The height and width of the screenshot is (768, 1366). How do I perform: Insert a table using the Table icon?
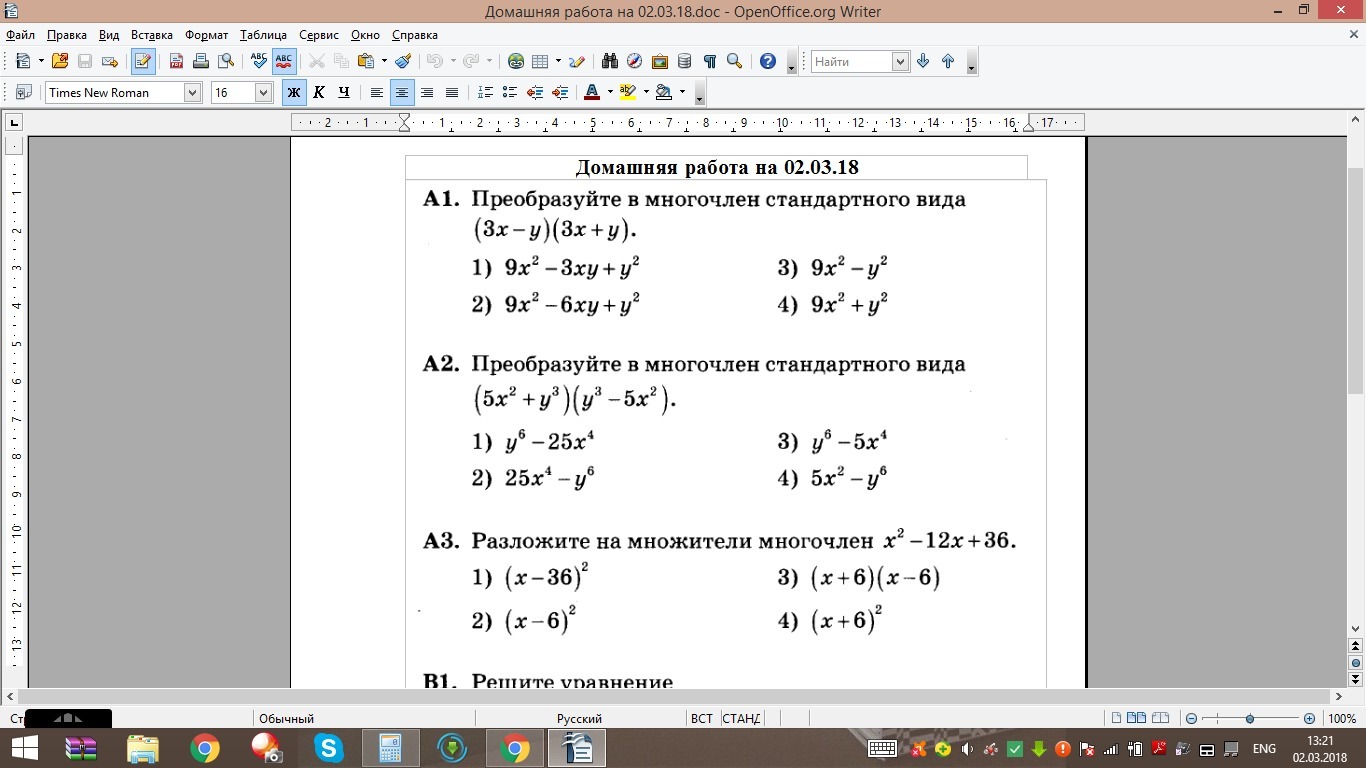[540, 61]
